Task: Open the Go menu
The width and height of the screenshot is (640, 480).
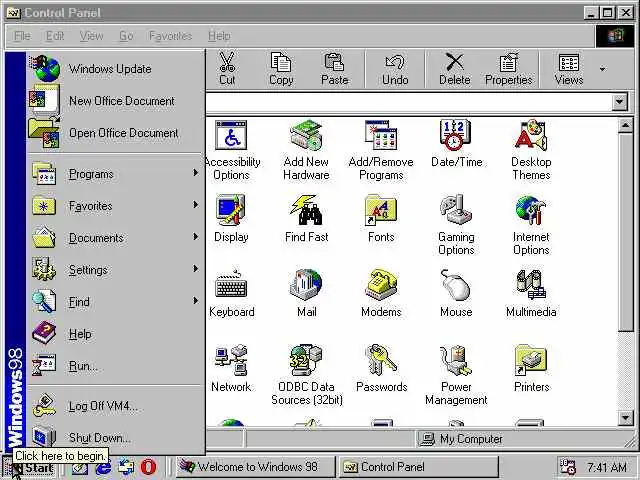Action: coord(126,36)
